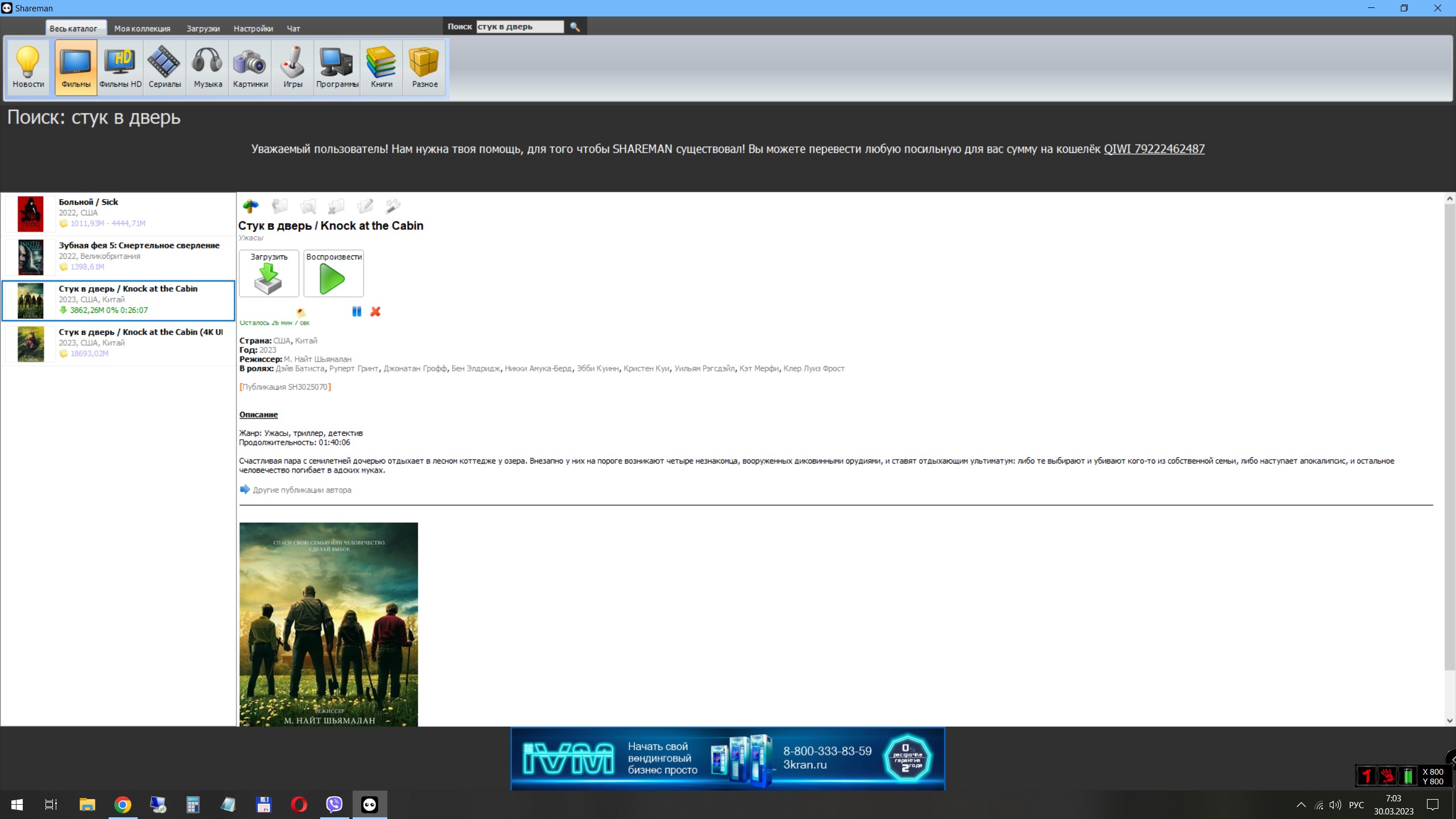The height and width of the screenshot is (819, 1456).
Task: Click the large Knock at the Cabin poster
Action: click(329, 624)
